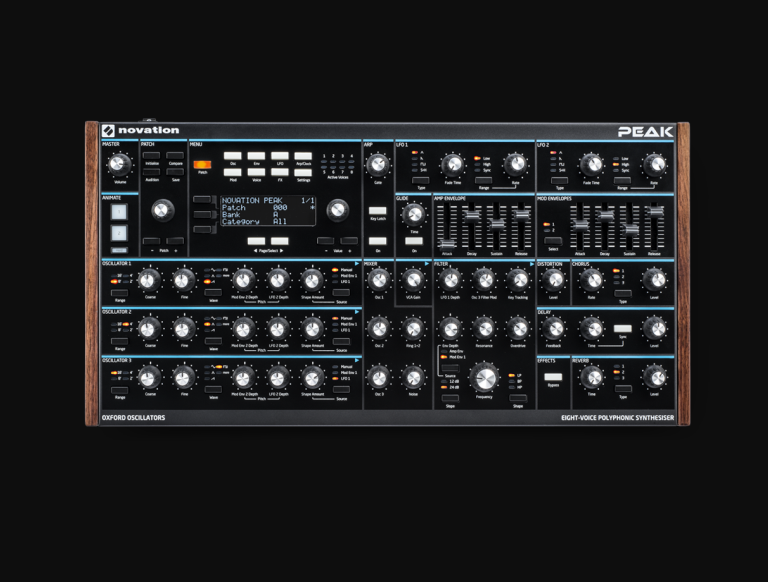This screenshot has height=582, width=768.
Task: Click the Amp Envelope Decay fader
Action: [472, 215]
